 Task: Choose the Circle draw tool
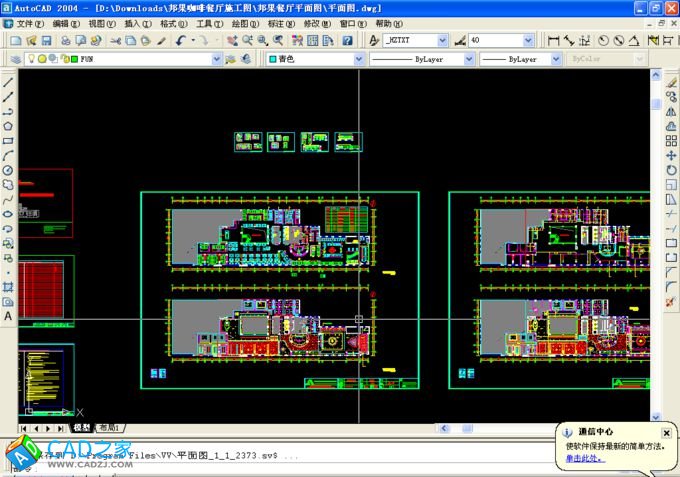click(x=8, y=170)
